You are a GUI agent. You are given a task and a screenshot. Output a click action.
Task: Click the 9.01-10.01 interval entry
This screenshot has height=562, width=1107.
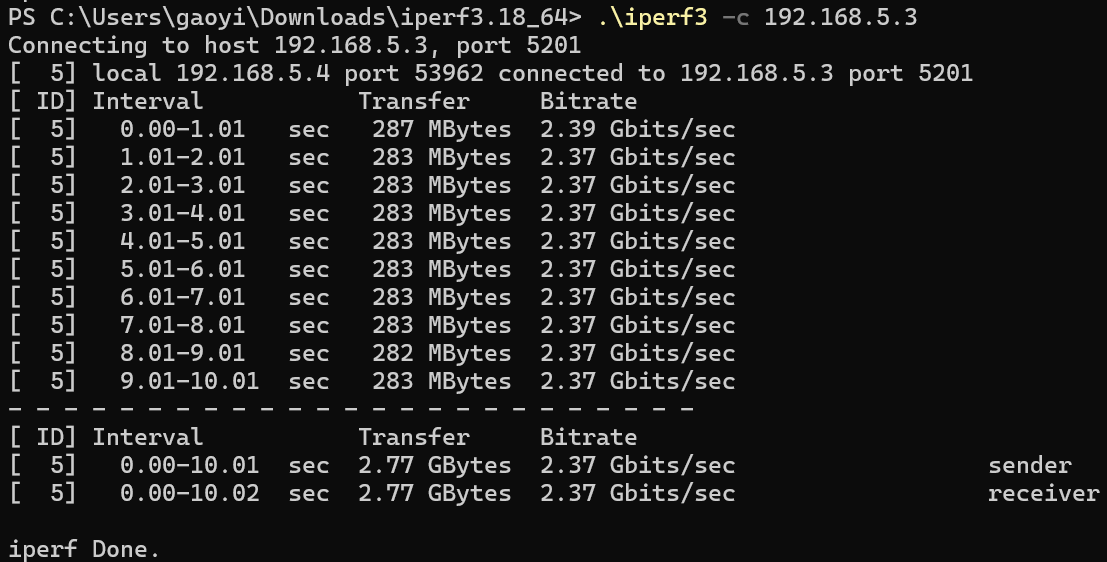[x=189, y=381]
